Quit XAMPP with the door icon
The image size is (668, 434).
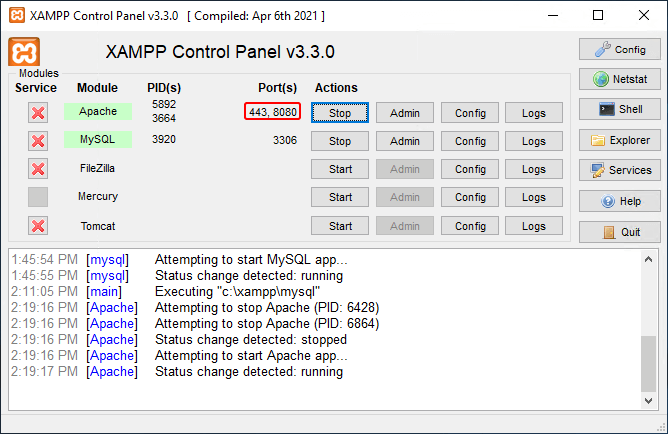tap(619, 232)
